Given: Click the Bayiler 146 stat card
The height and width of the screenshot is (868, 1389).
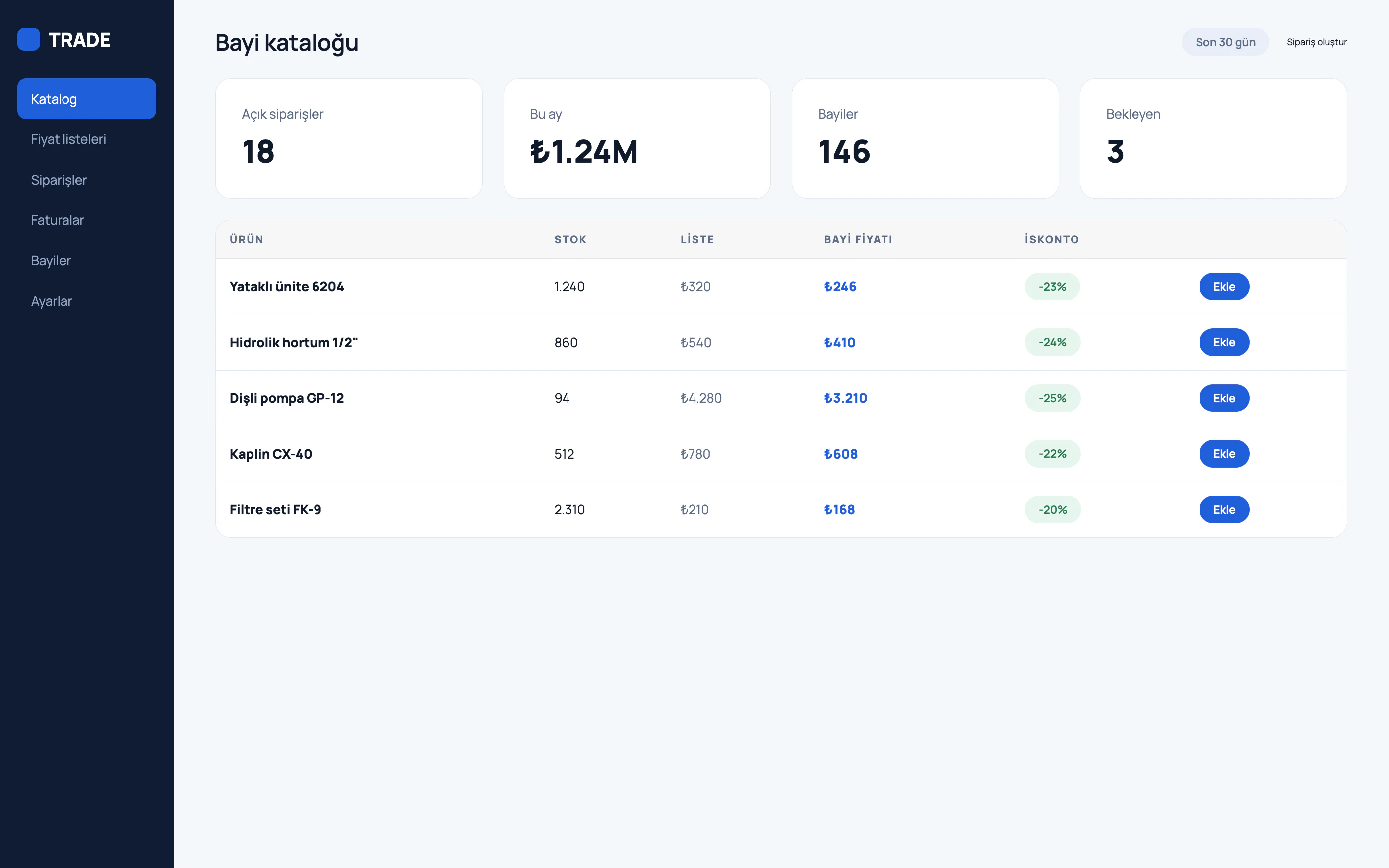Looking at the screenshot, I should click(925, 138).
